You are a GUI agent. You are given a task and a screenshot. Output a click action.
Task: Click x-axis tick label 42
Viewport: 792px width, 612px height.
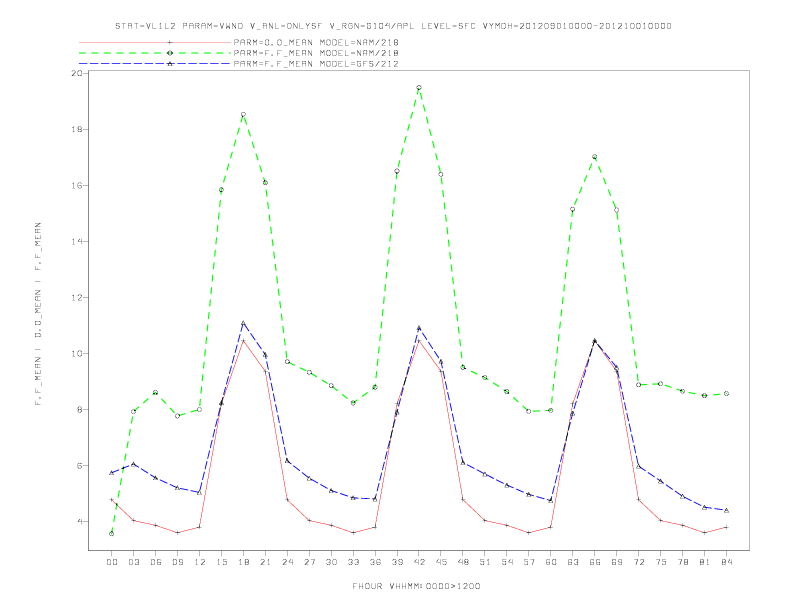419,562
